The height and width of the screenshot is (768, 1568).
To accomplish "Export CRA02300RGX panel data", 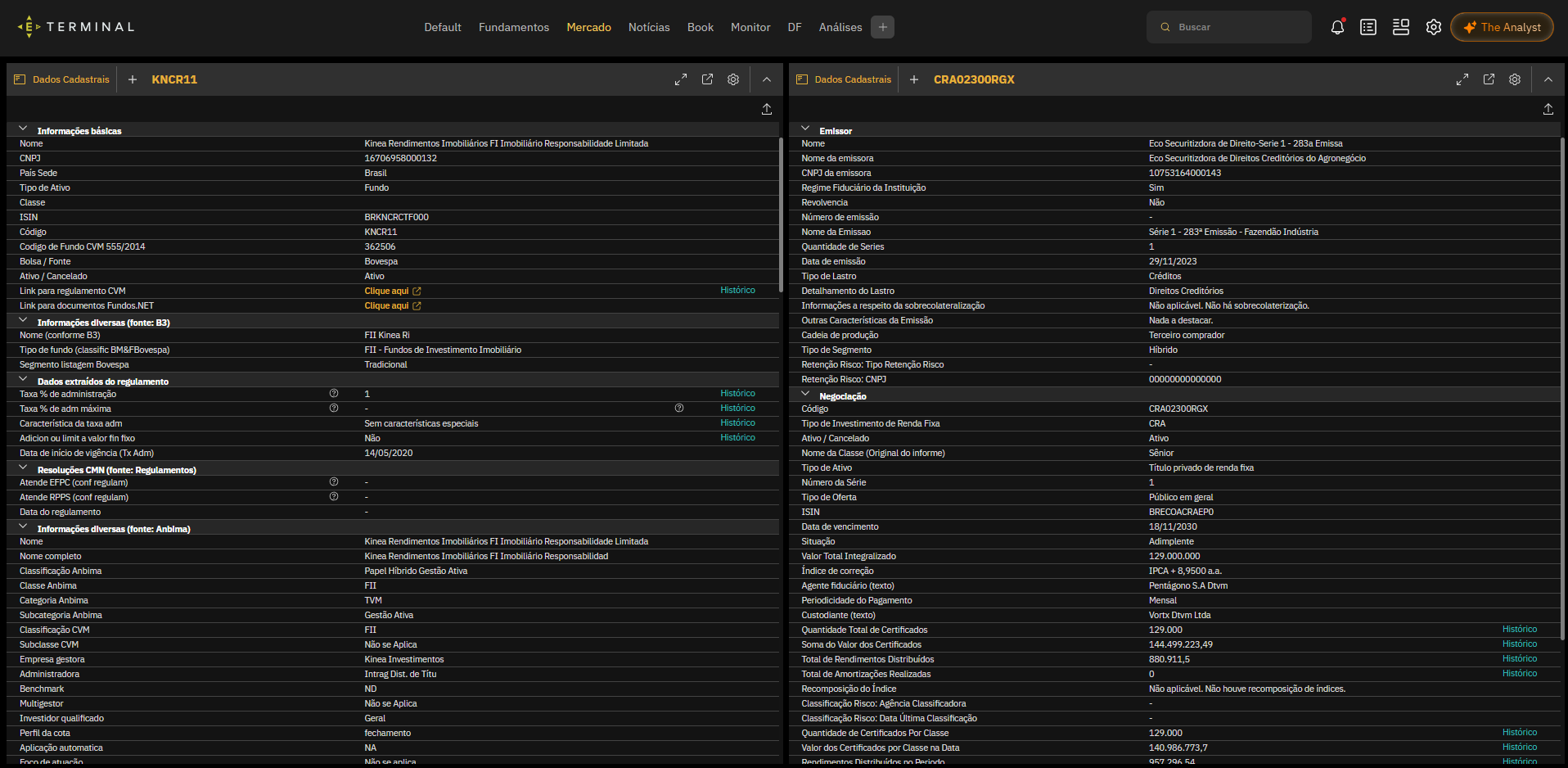I will coord(1548,109).
